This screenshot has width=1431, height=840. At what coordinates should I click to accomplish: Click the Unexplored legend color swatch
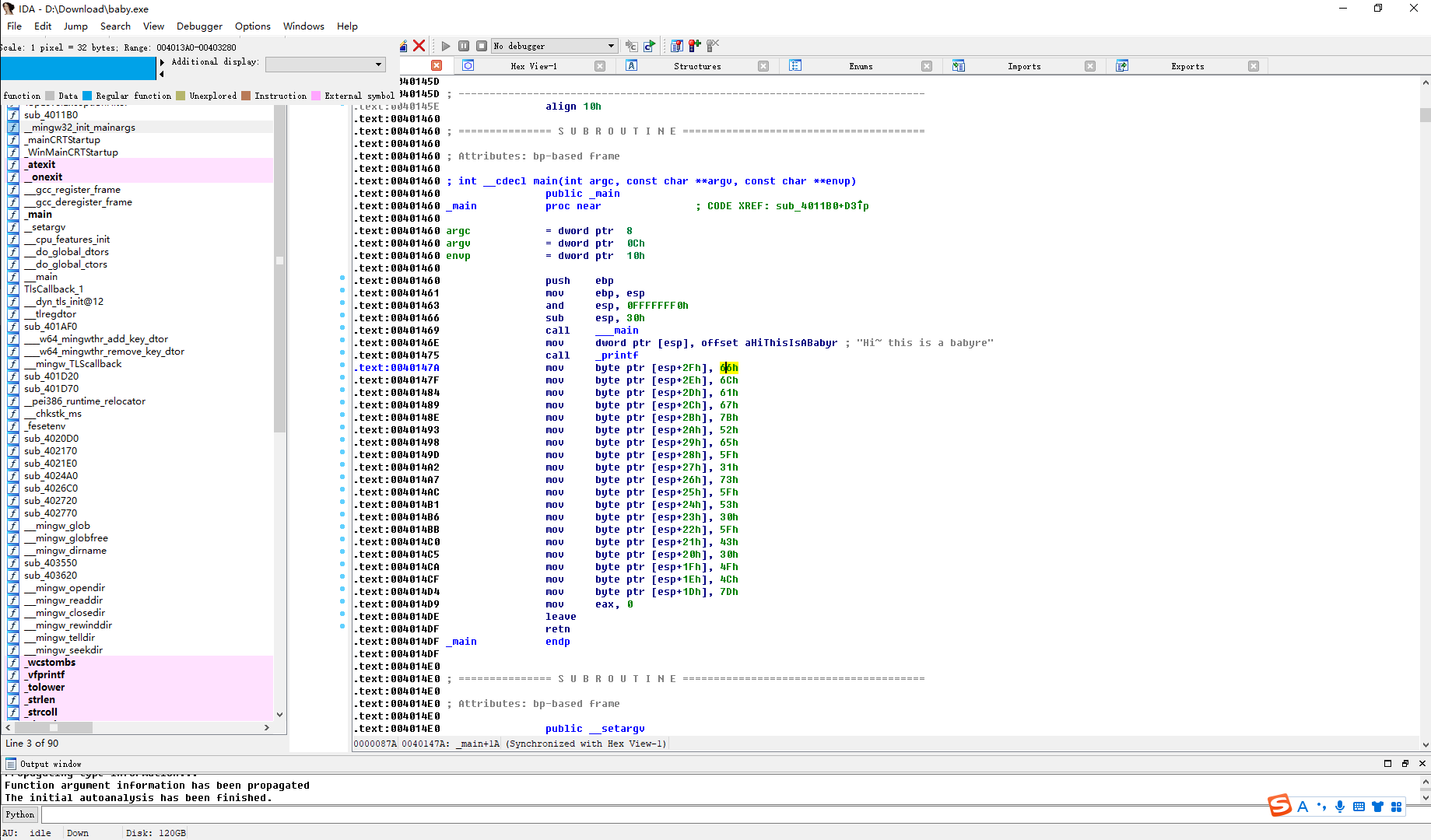point(181,96)
